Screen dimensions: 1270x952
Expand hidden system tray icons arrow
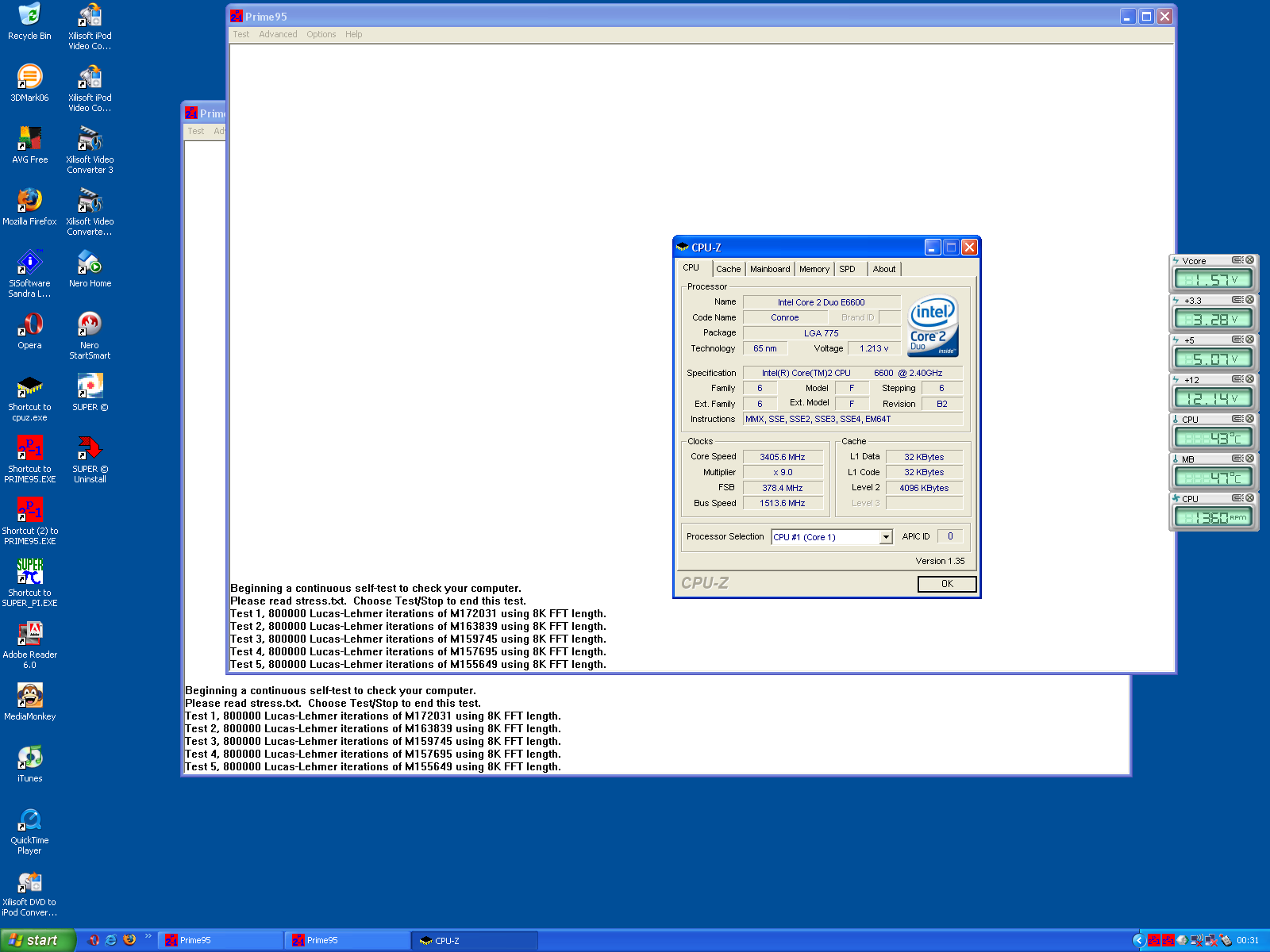click(x=1138, y=941)
